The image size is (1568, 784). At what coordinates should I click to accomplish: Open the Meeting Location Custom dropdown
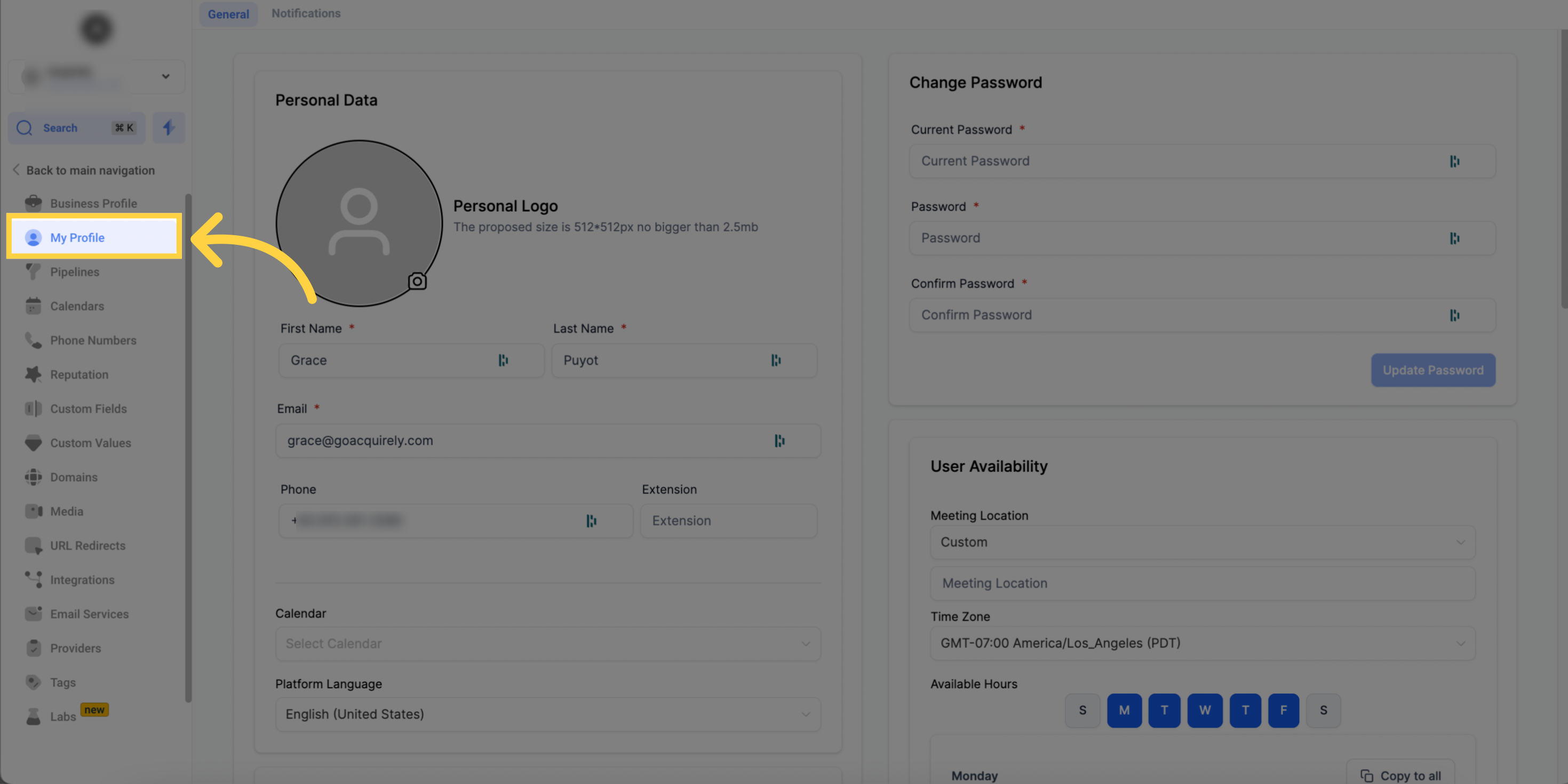(1203, 542)
